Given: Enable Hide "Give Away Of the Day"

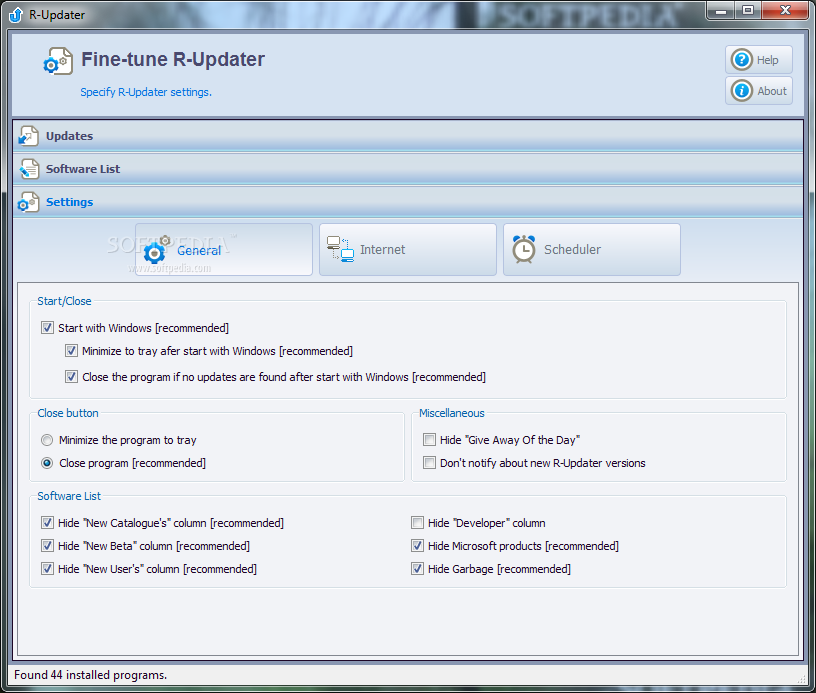Looking at the screenshot, I should [429, 440].
